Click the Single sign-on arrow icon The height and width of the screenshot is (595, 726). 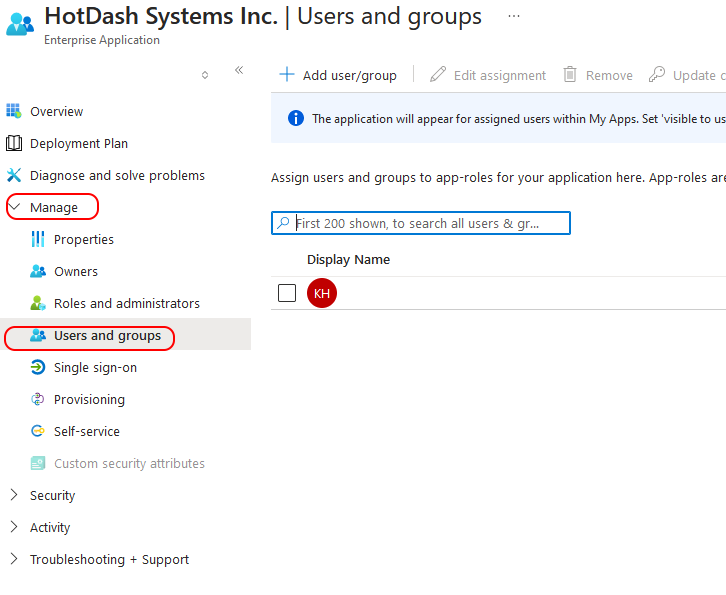pos(38,367)
